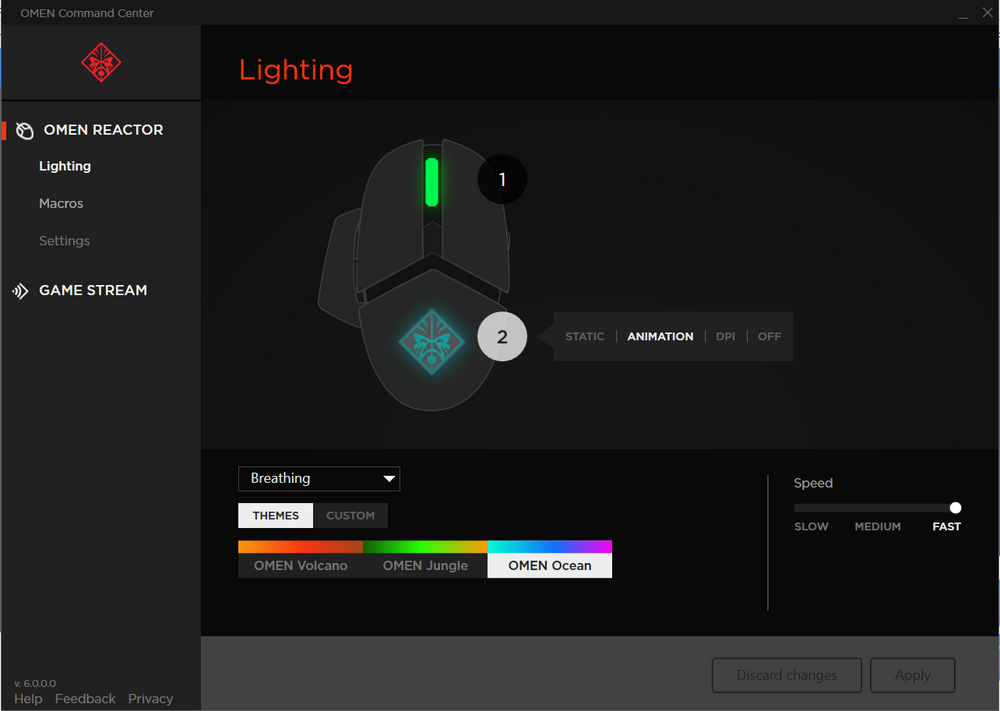
Task: Turn zone lighting OFF
Action: pos(769,337)
